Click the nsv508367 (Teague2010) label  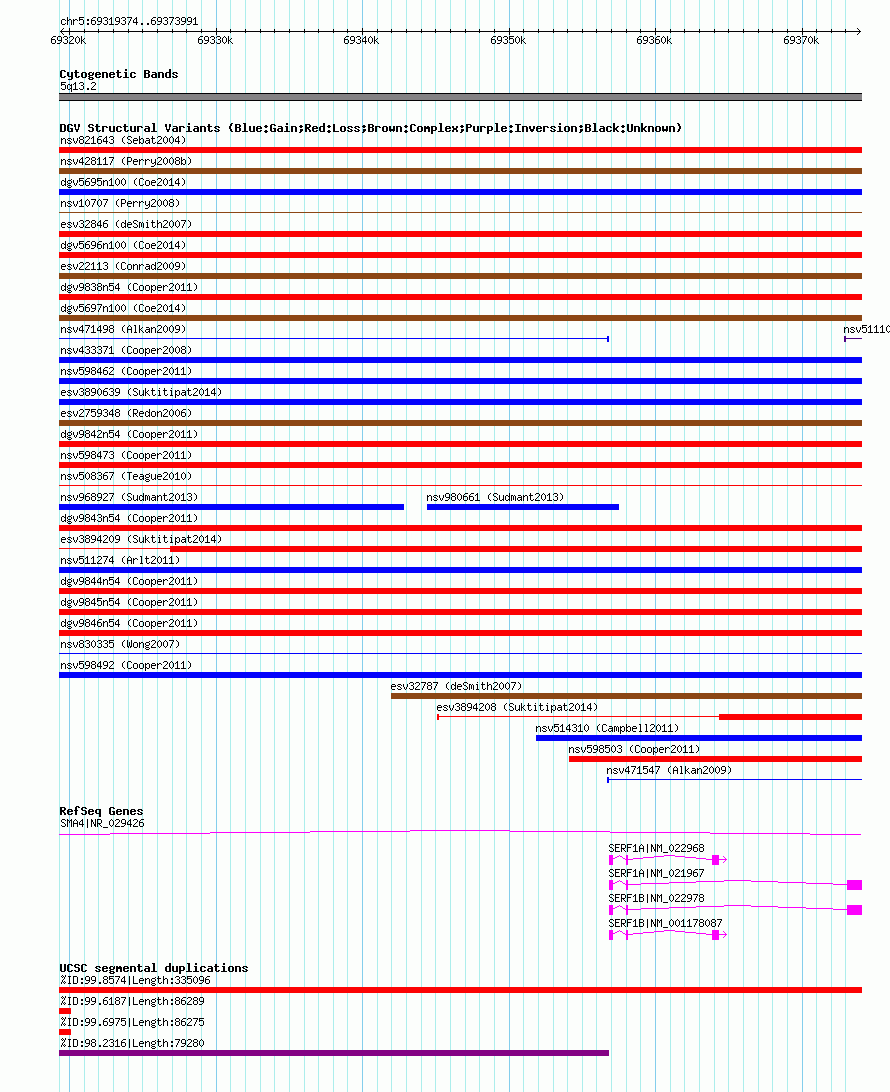pos(126,476)
